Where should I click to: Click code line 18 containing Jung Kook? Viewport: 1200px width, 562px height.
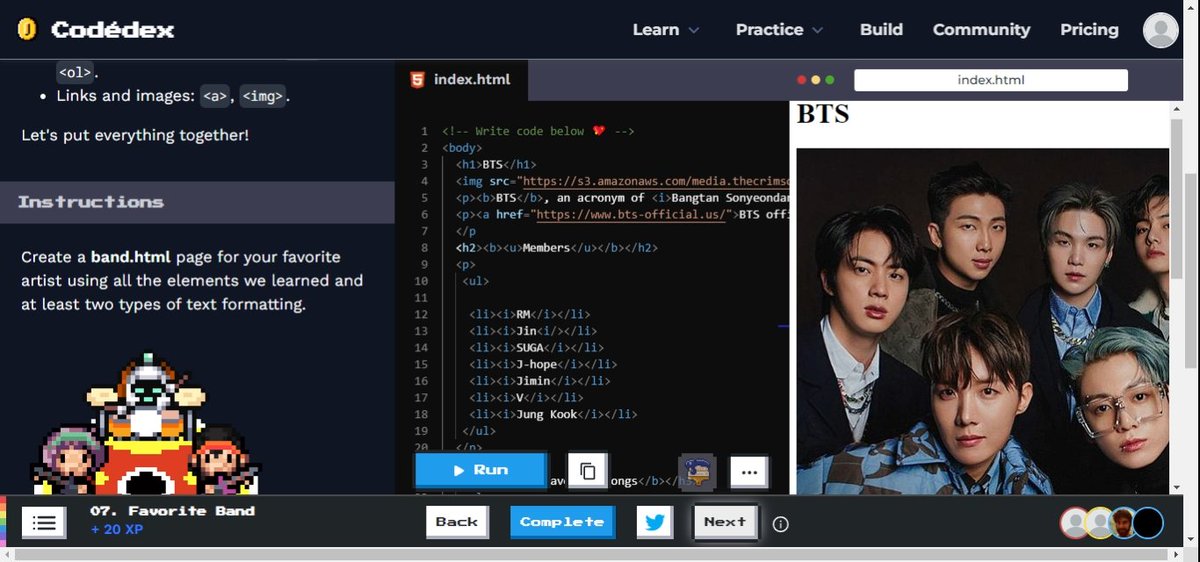pos(553,414)
